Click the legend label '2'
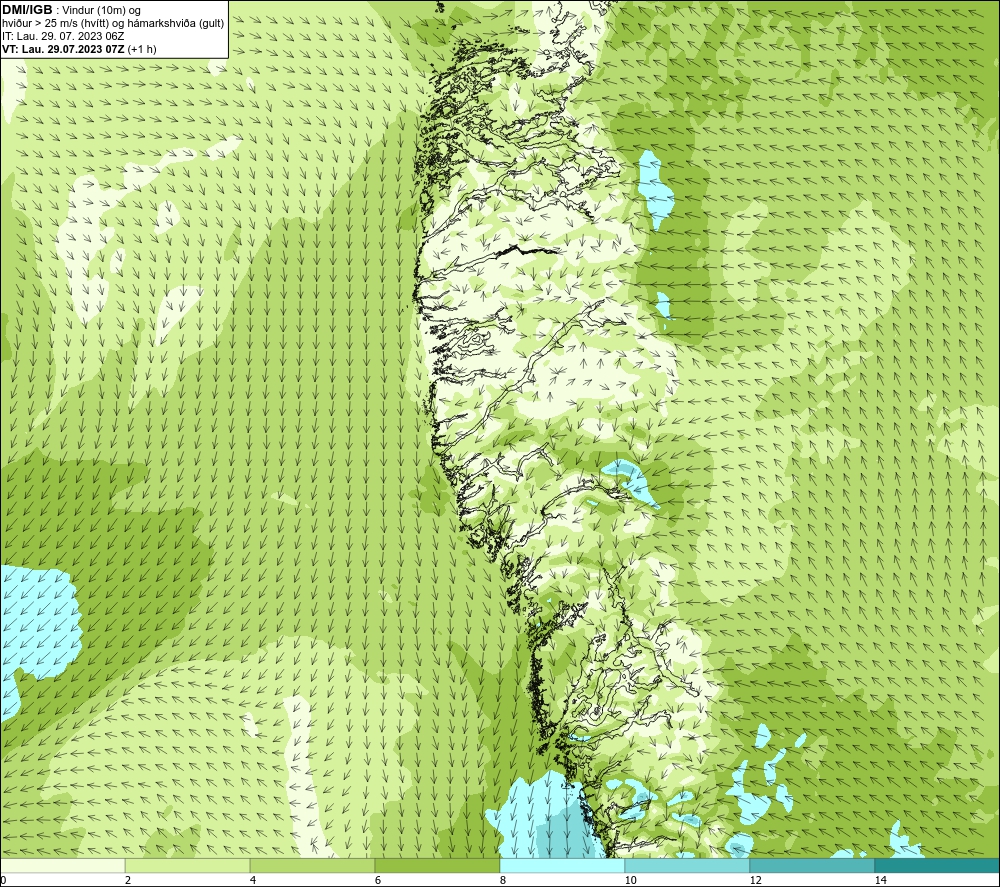The height and width of the screenshot is (887, 1000). tap(128, 880)
